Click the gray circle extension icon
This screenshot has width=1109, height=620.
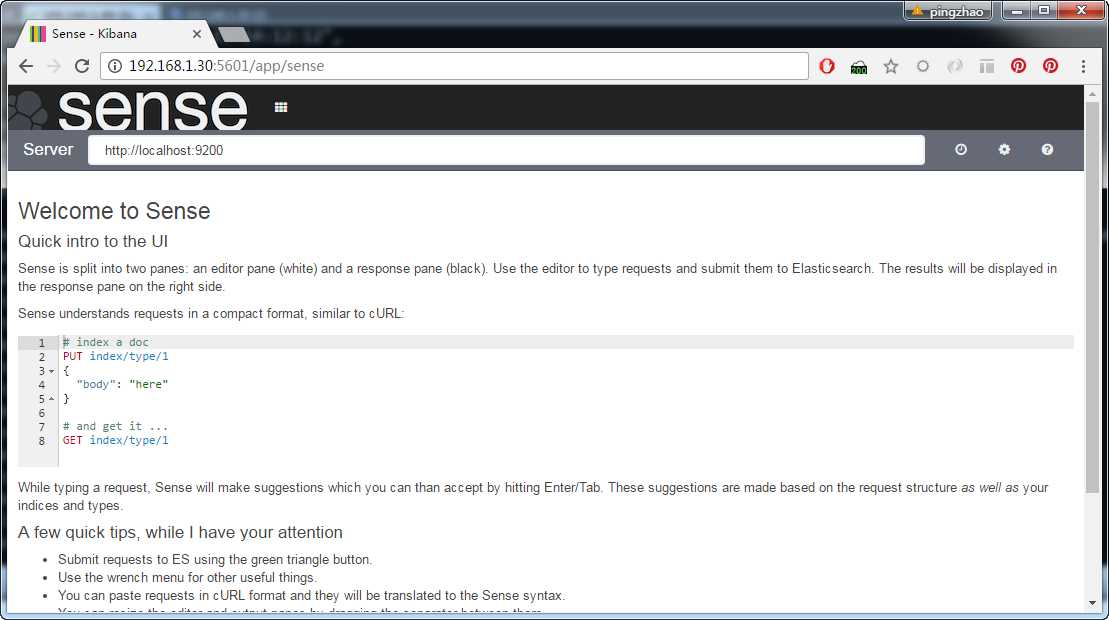(x=922, y=66)
